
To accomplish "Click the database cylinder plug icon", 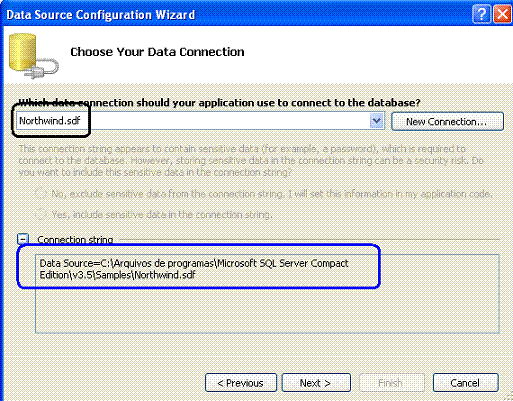I will pos(33,56).
